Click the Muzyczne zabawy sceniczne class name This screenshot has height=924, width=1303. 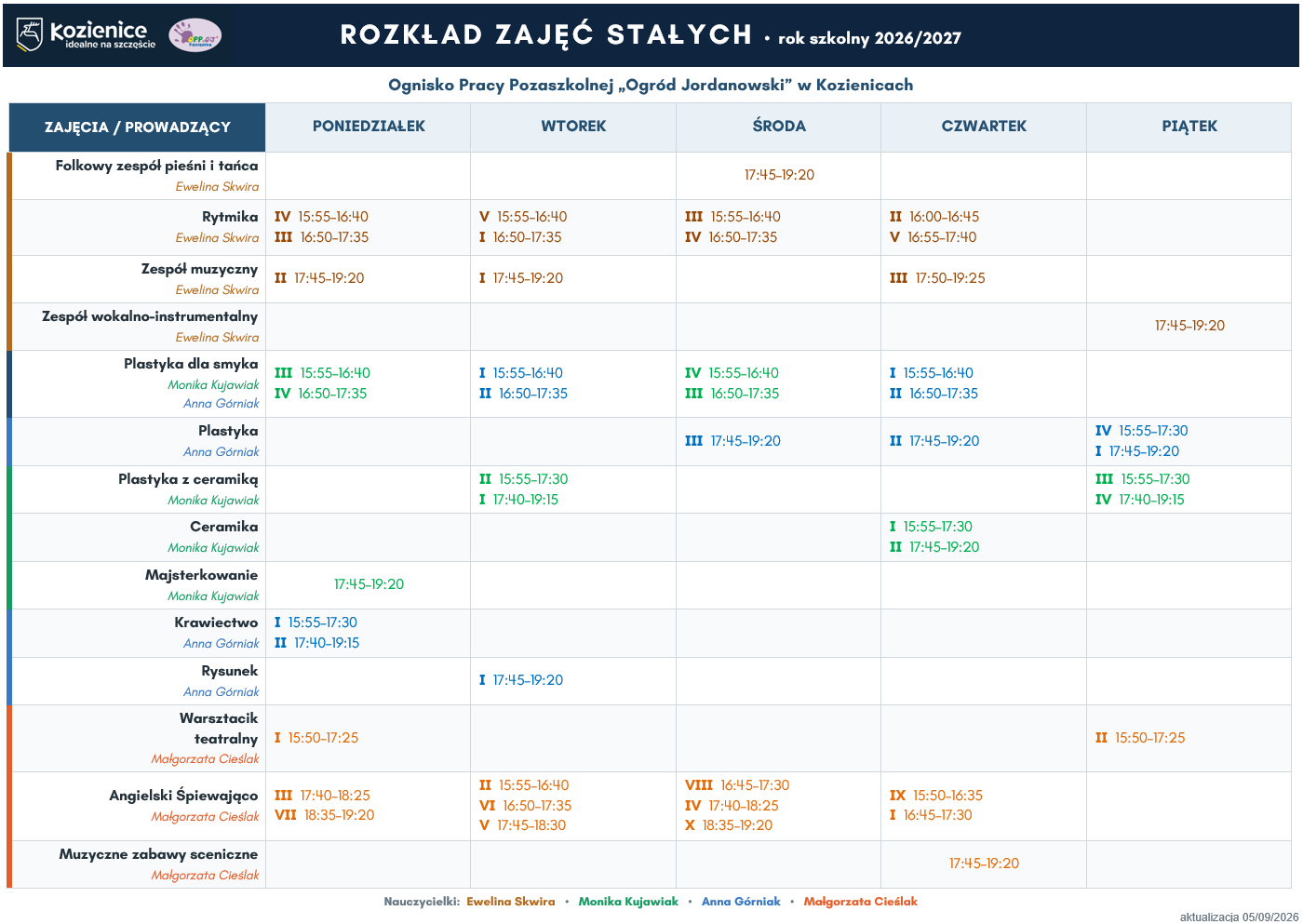click(158, 854)
